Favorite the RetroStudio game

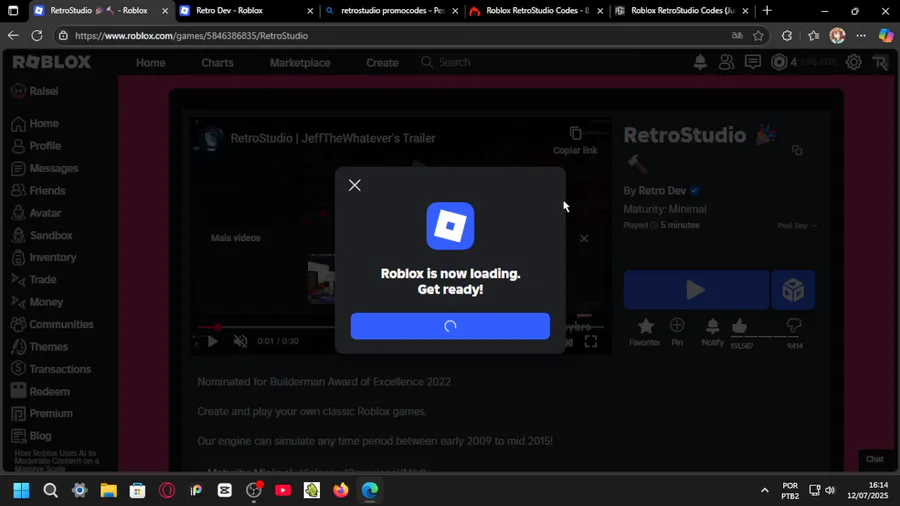pos(645,332)
